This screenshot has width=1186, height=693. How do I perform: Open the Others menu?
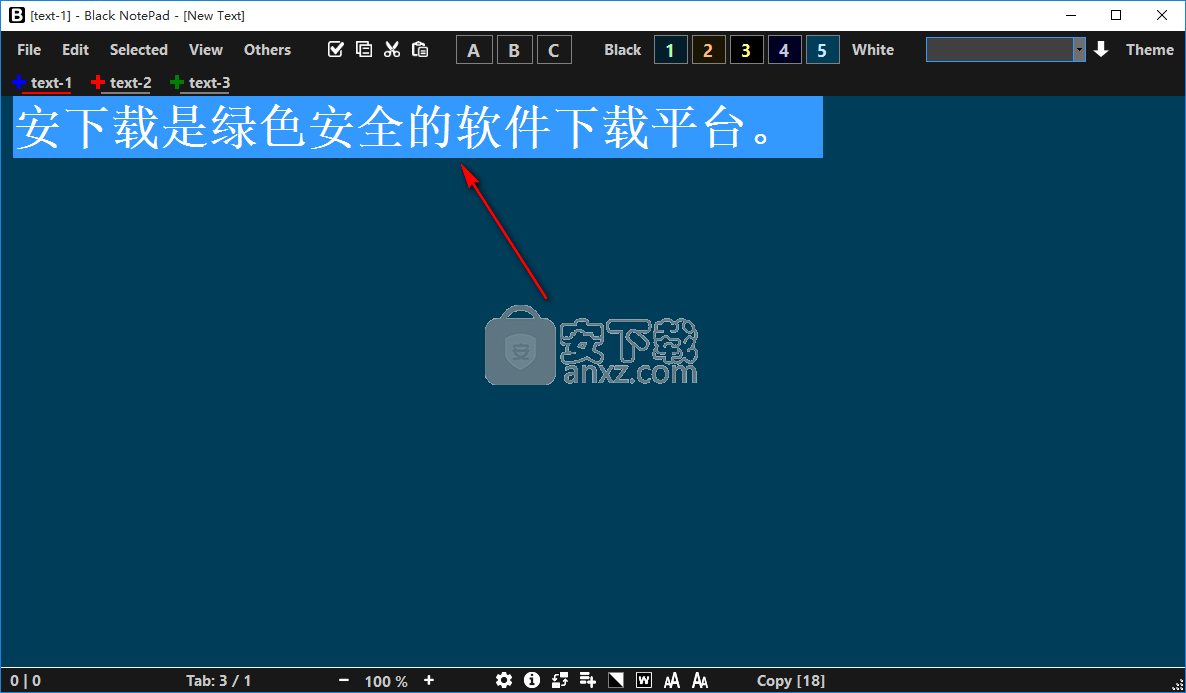267,50
